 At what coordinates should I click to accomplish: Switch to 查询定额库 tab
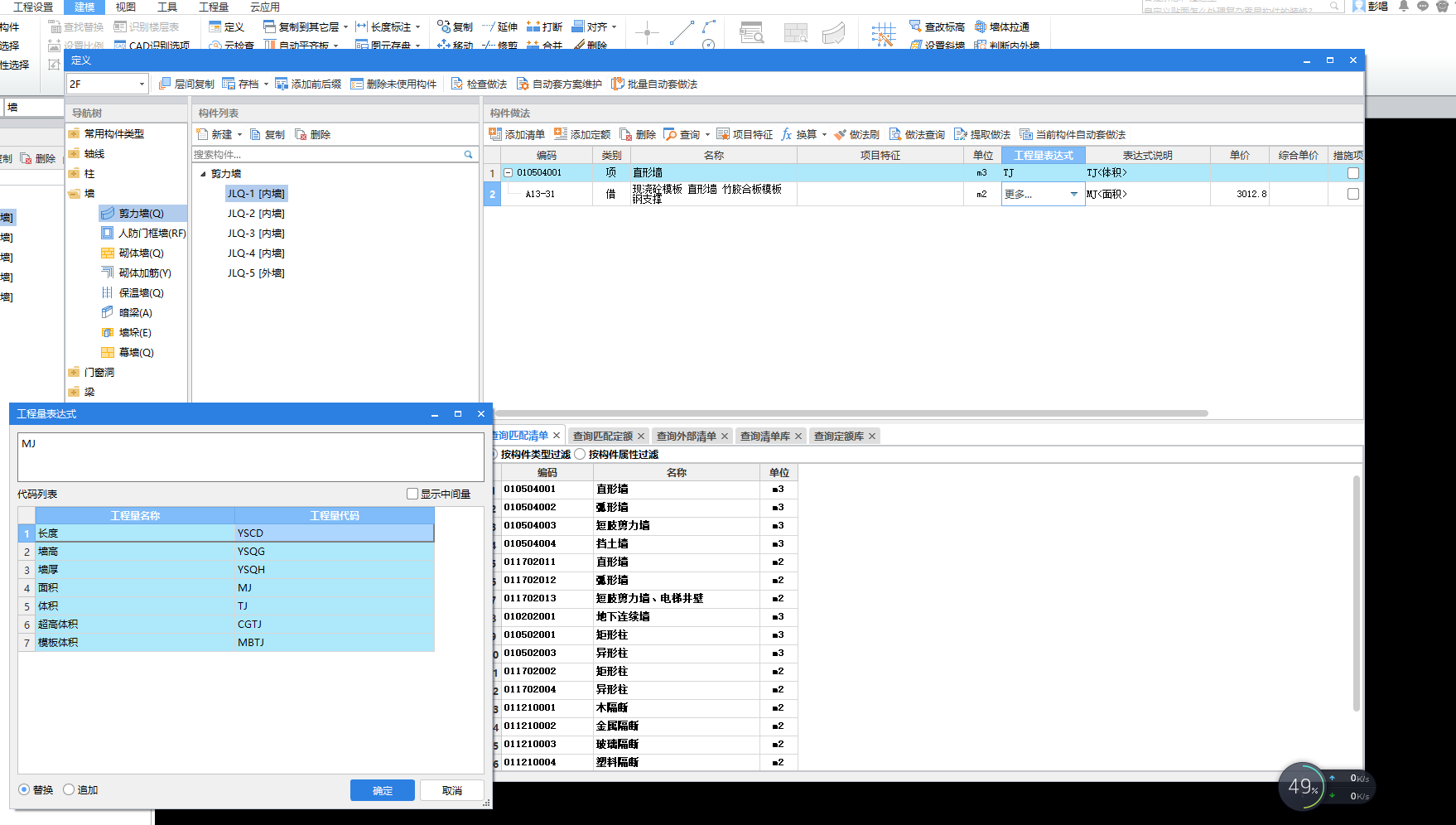click(839, 436)
